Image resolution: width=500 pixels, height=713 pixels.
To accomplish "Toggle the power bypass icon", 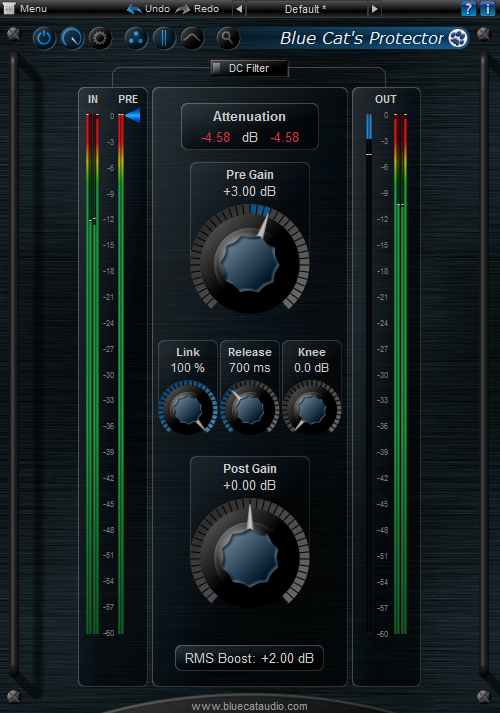I will (44, 38).
